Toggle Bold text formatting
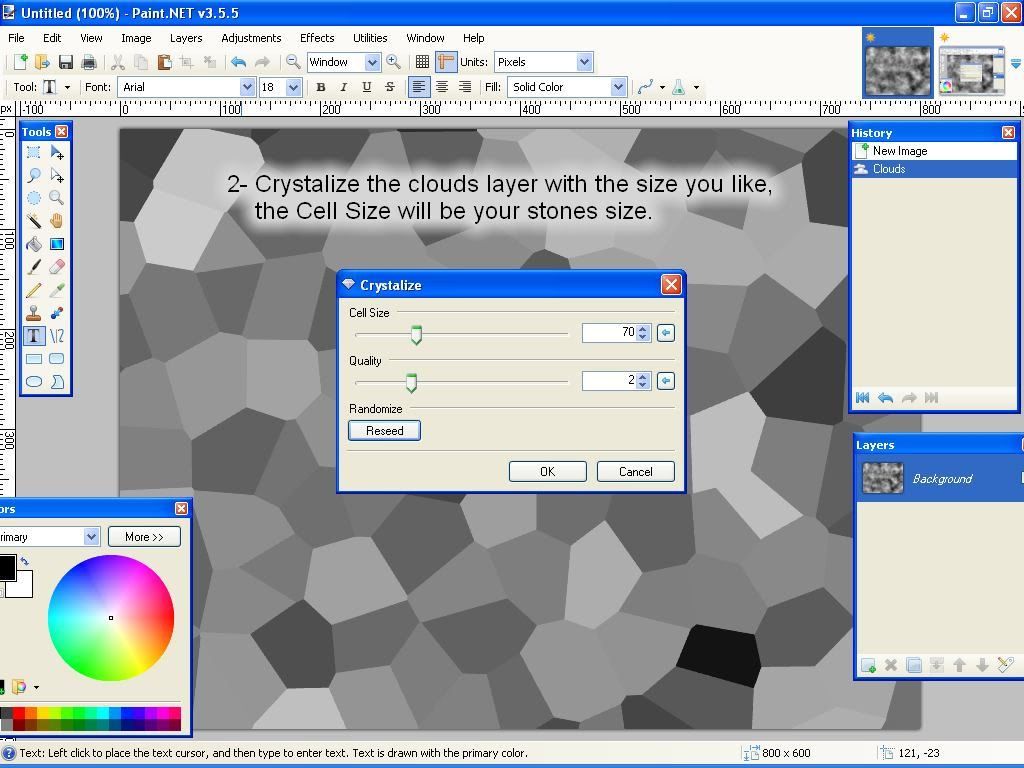Screen dimensions: 1024x768 pyautogui.click(x=321, y=87)
